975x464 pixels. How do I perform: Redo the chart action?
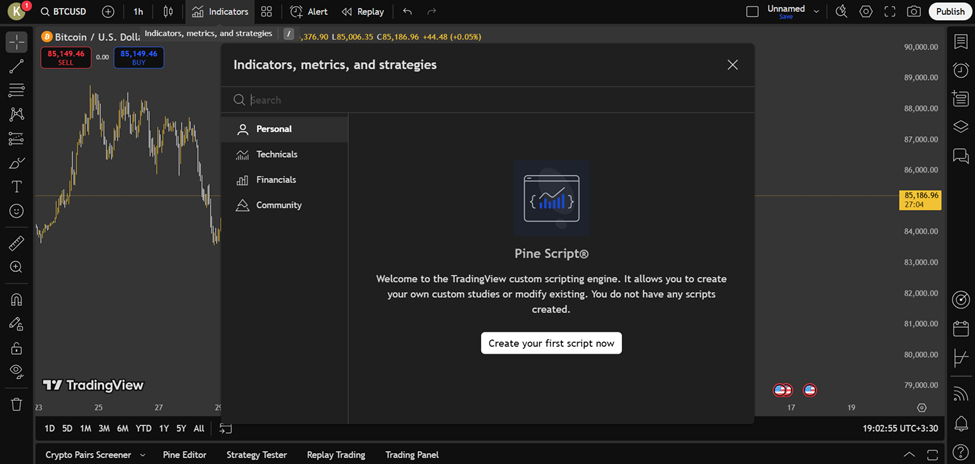432,12
